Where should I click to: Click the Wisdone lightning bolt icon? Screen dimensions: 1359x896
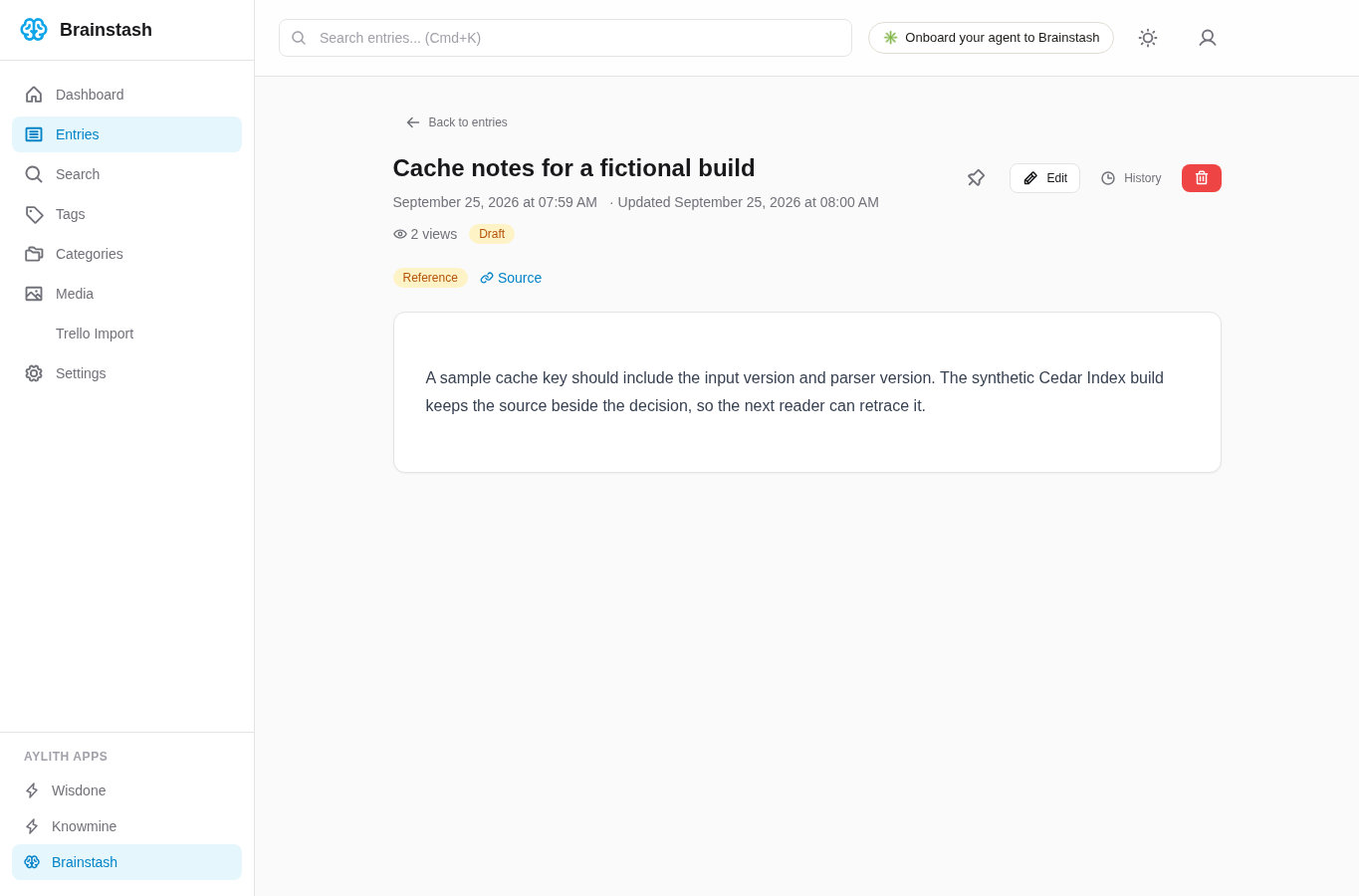click(32, 790)
